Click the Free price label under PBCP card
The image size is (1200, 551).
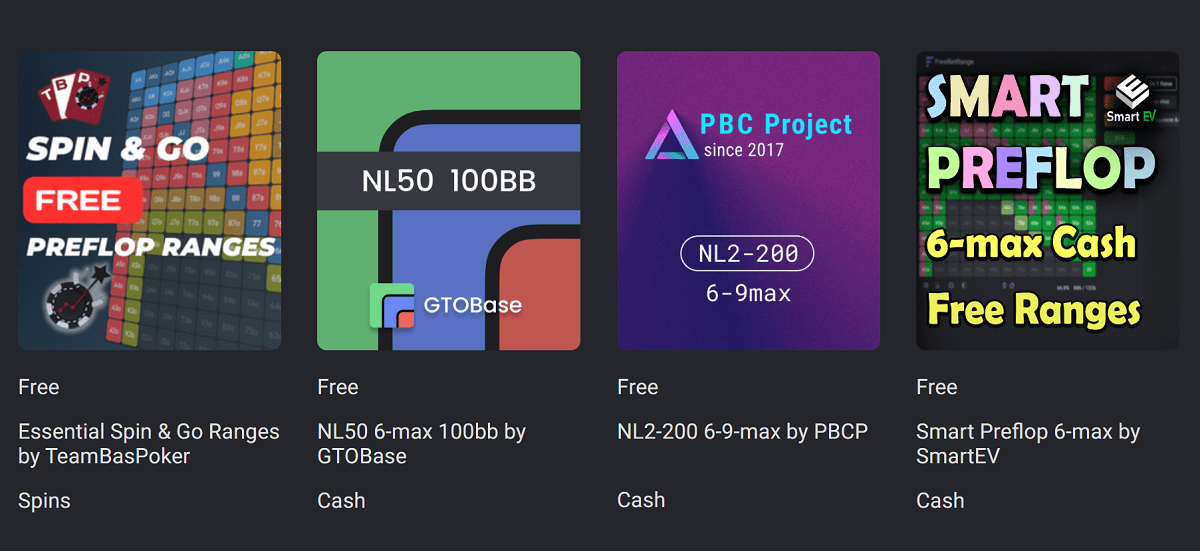pyautogui.click(x=638, y=387)
